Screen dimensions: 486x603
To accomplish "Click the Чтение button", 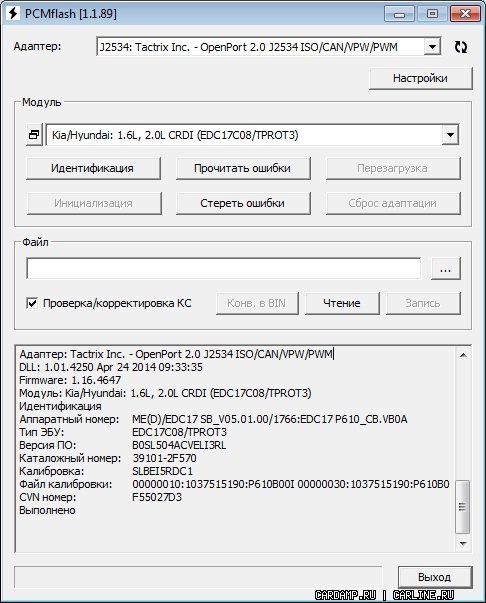I will 342,303.
